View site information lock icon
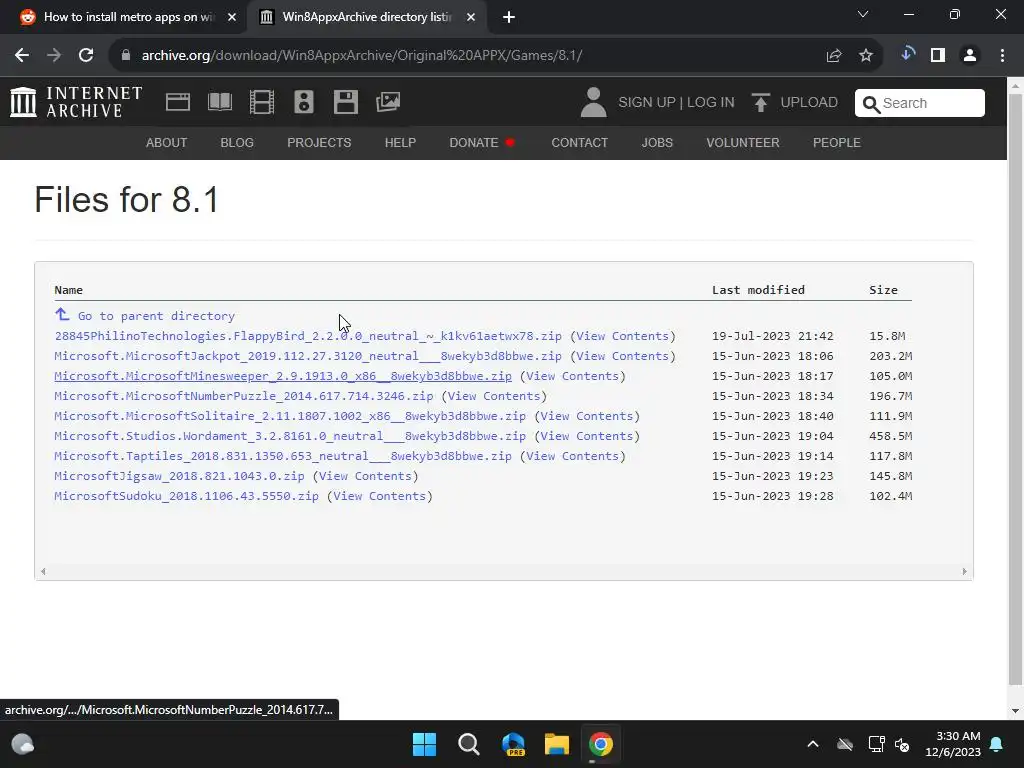Screen dimensions: 1024x768 click(126, 56)
